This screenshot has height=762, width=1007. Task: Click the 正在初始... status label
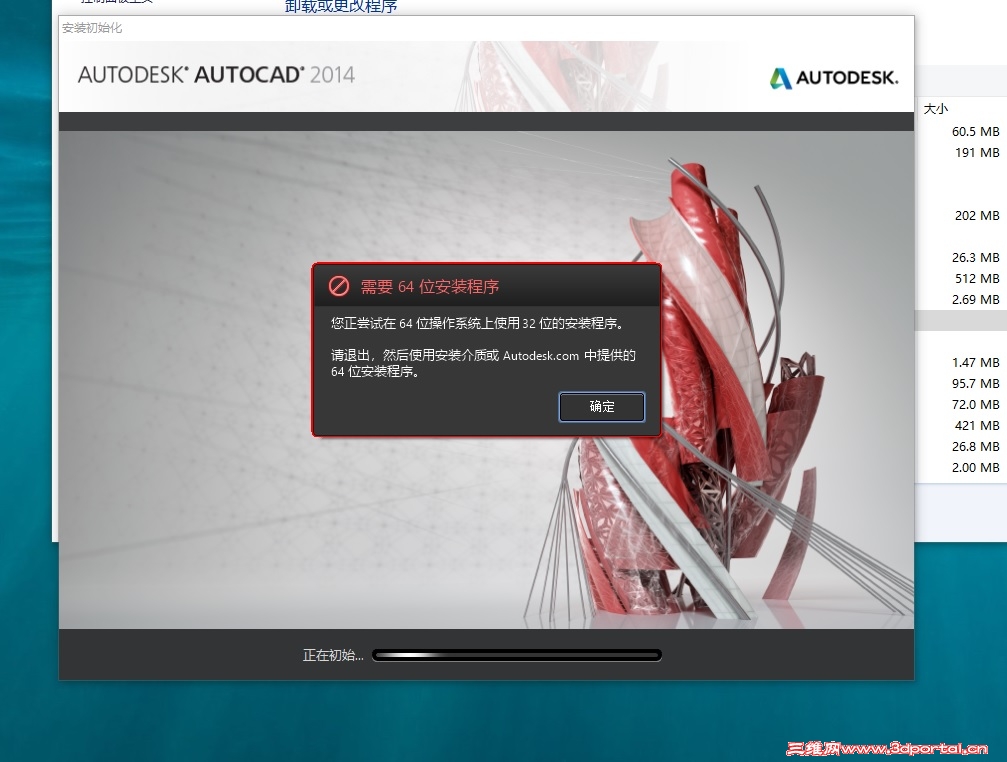[333, 655]
